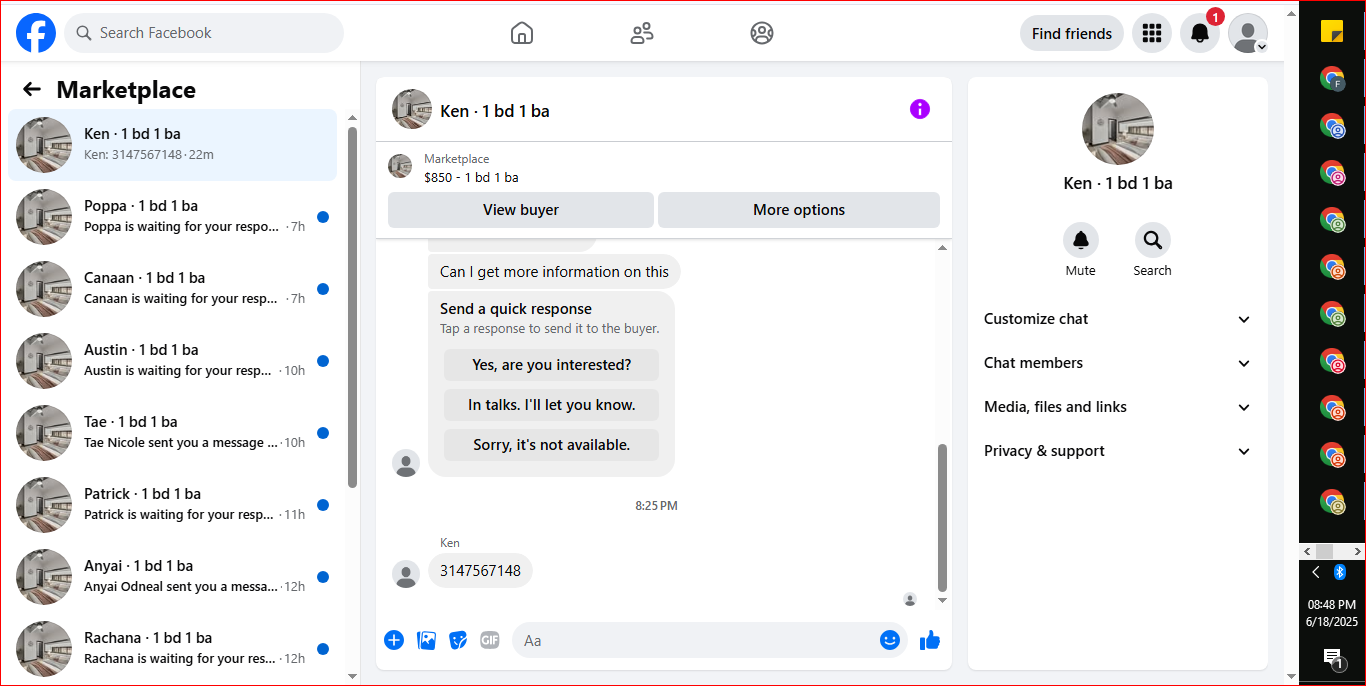Open Canaan 1 bd 1 ba conversation
The image size is (1366, 686).
tap(173, 289)
